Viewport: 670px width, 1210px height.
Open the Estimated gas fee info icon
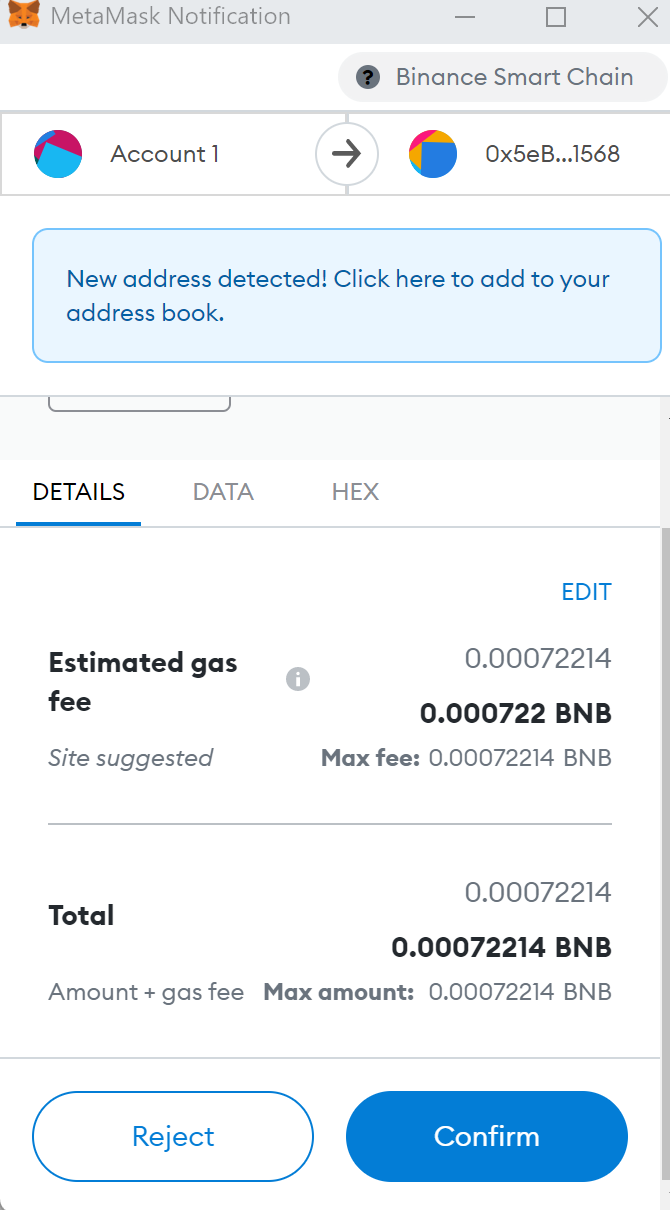point(298,680)
